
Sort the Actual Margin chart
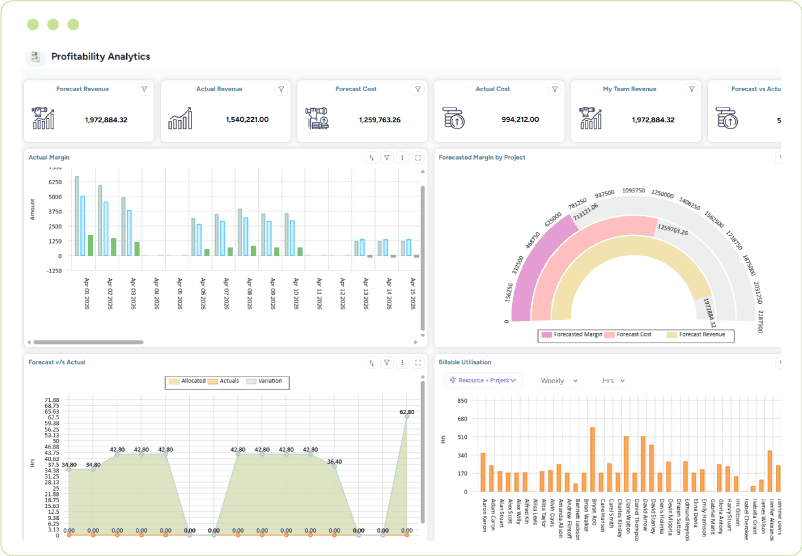372,158
